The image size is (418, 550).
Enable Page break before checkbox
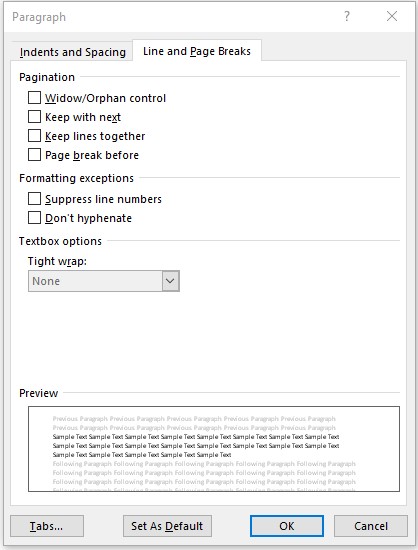pyautogui.click(x=34, y=155)
